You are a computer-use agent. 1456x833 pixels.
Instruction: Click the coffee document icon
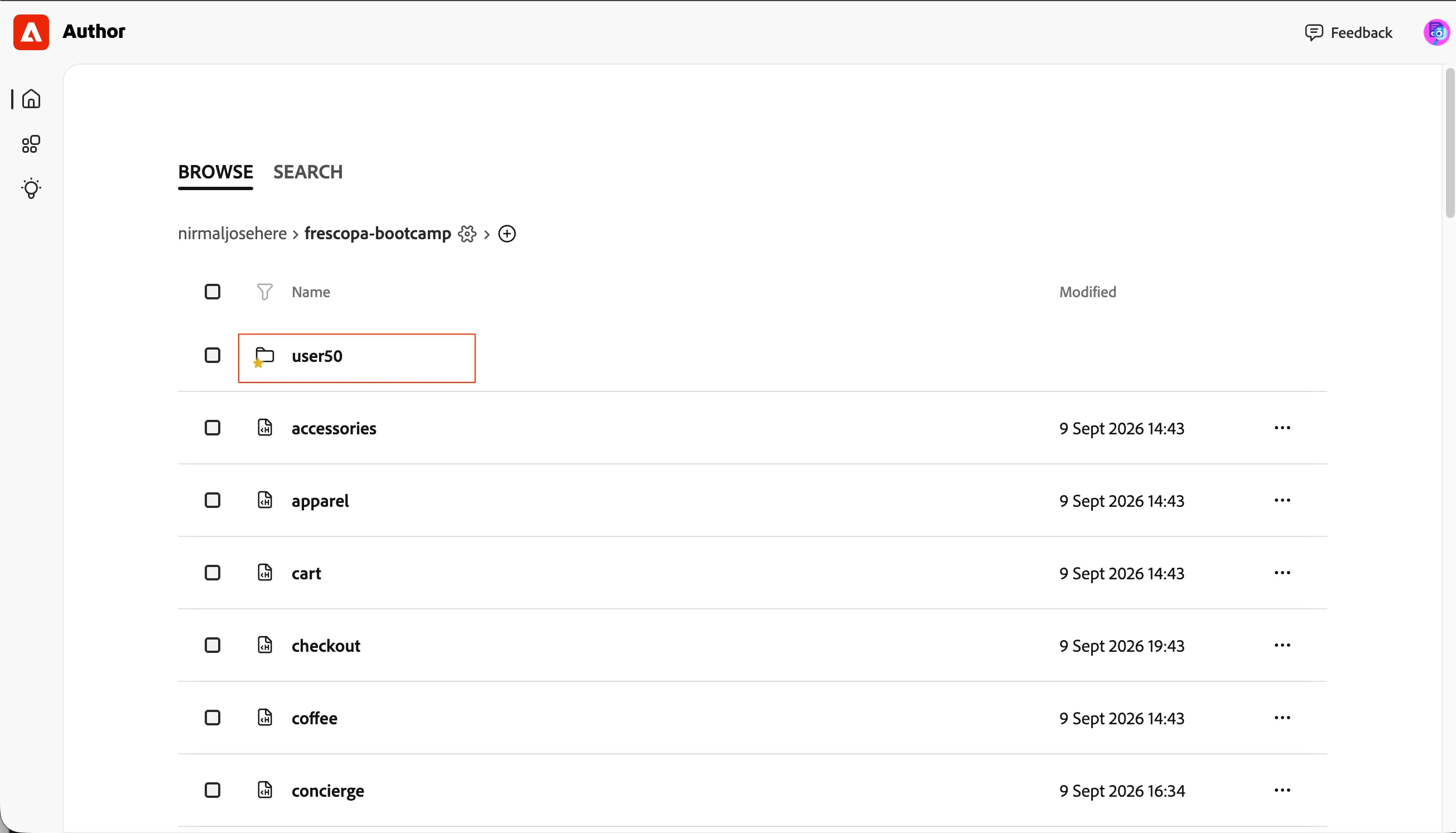(x=264, y=718)
